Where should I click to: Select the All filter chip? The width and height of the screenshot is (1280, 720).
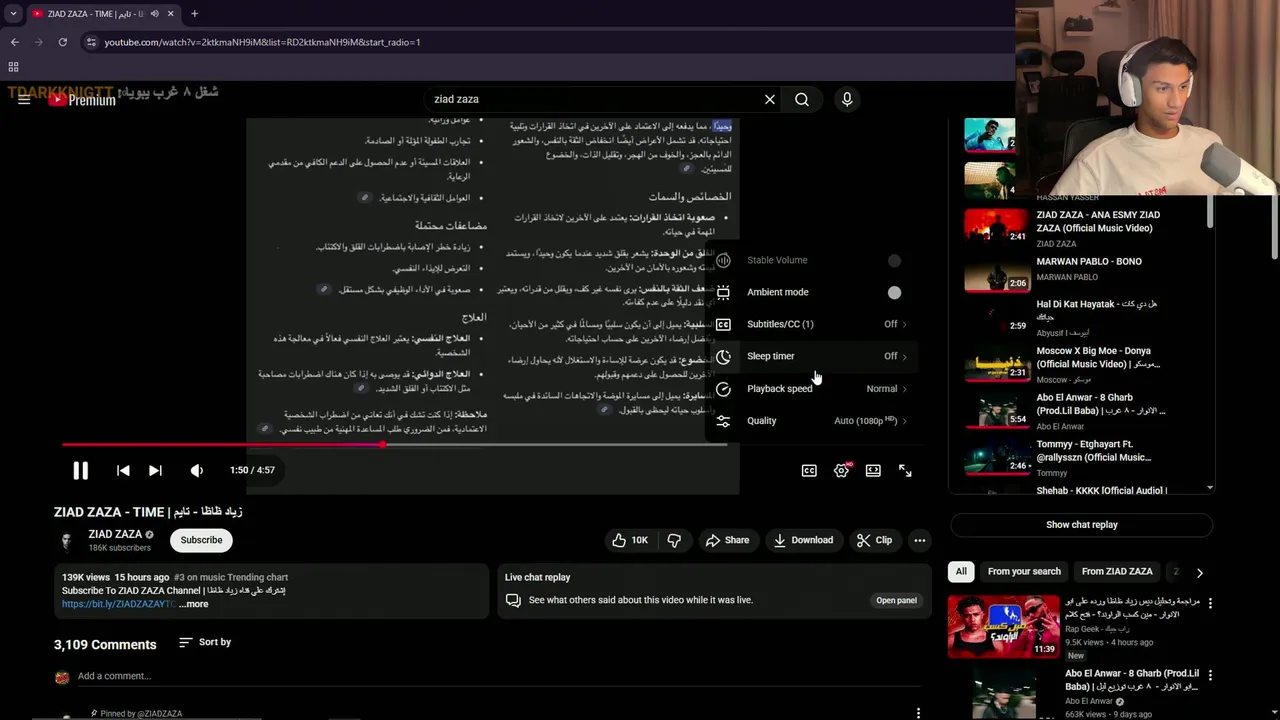(961, 571)
